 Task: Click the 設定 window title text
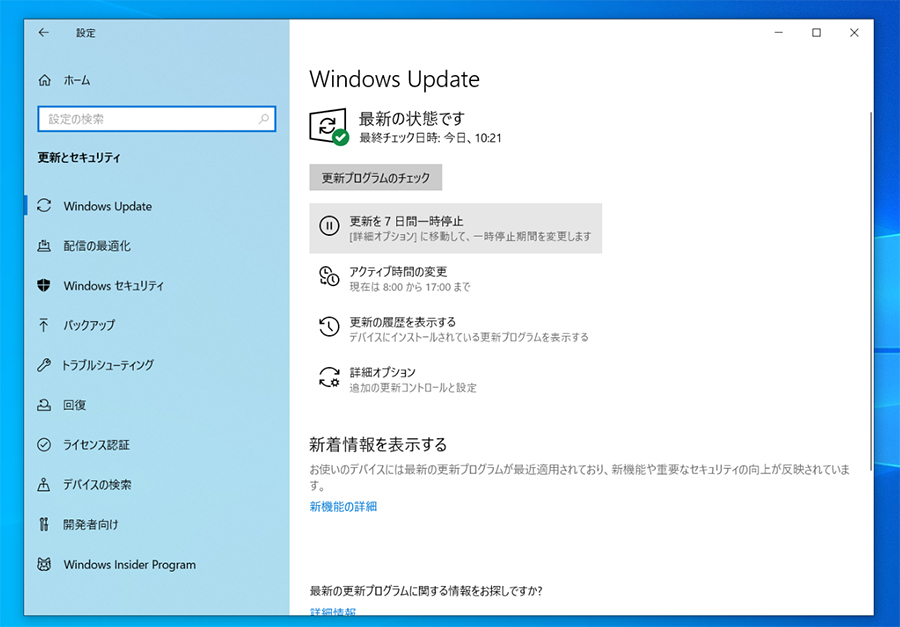86,33
